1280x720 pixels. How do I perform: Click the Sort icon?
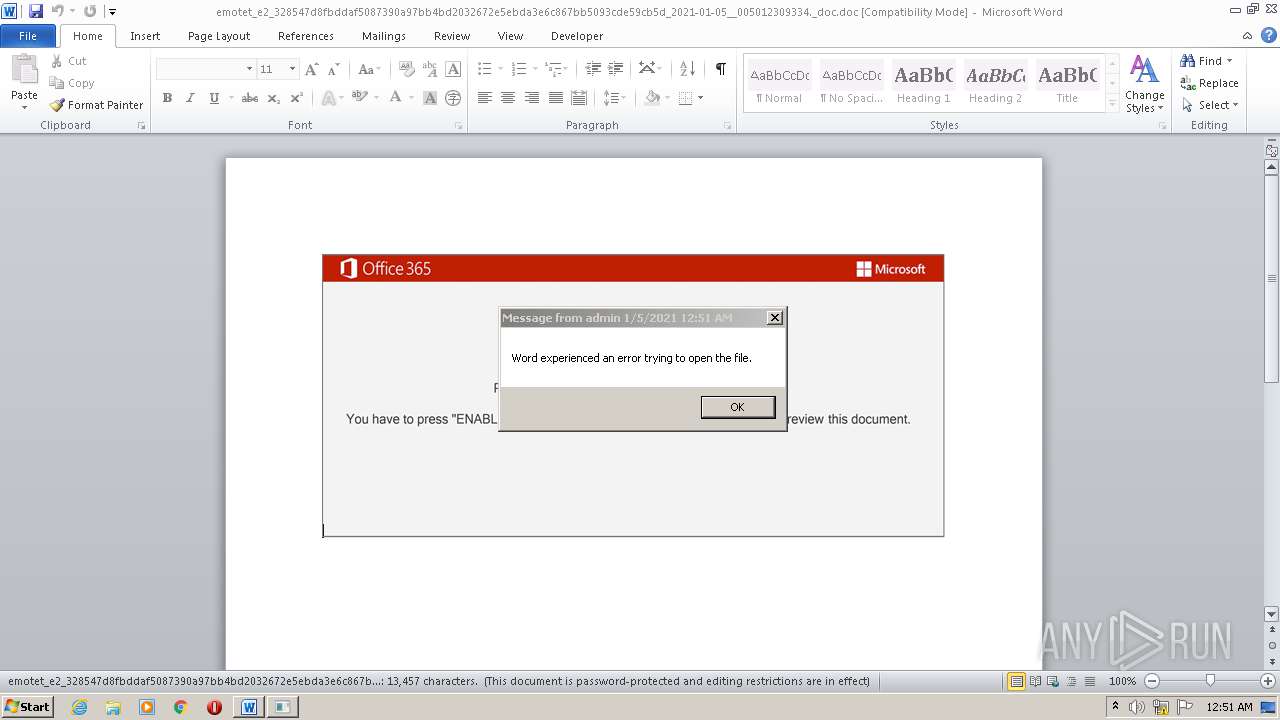[x=687, y=69]
